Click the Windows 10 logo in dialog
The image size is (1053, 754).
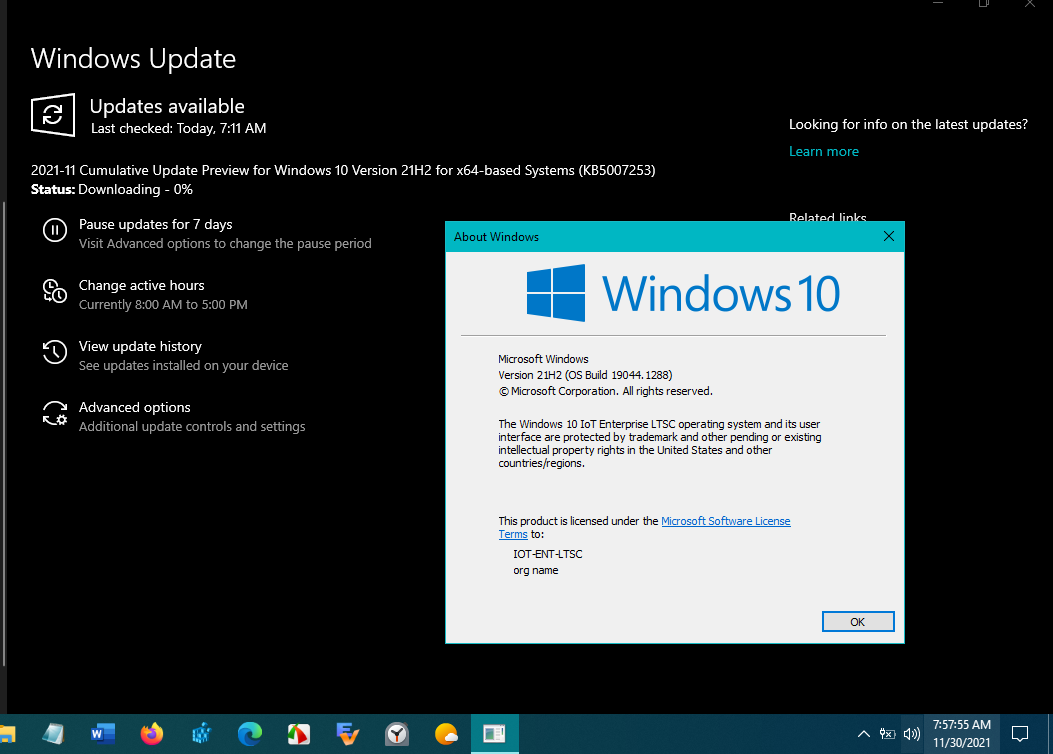(x=683, y=293)
